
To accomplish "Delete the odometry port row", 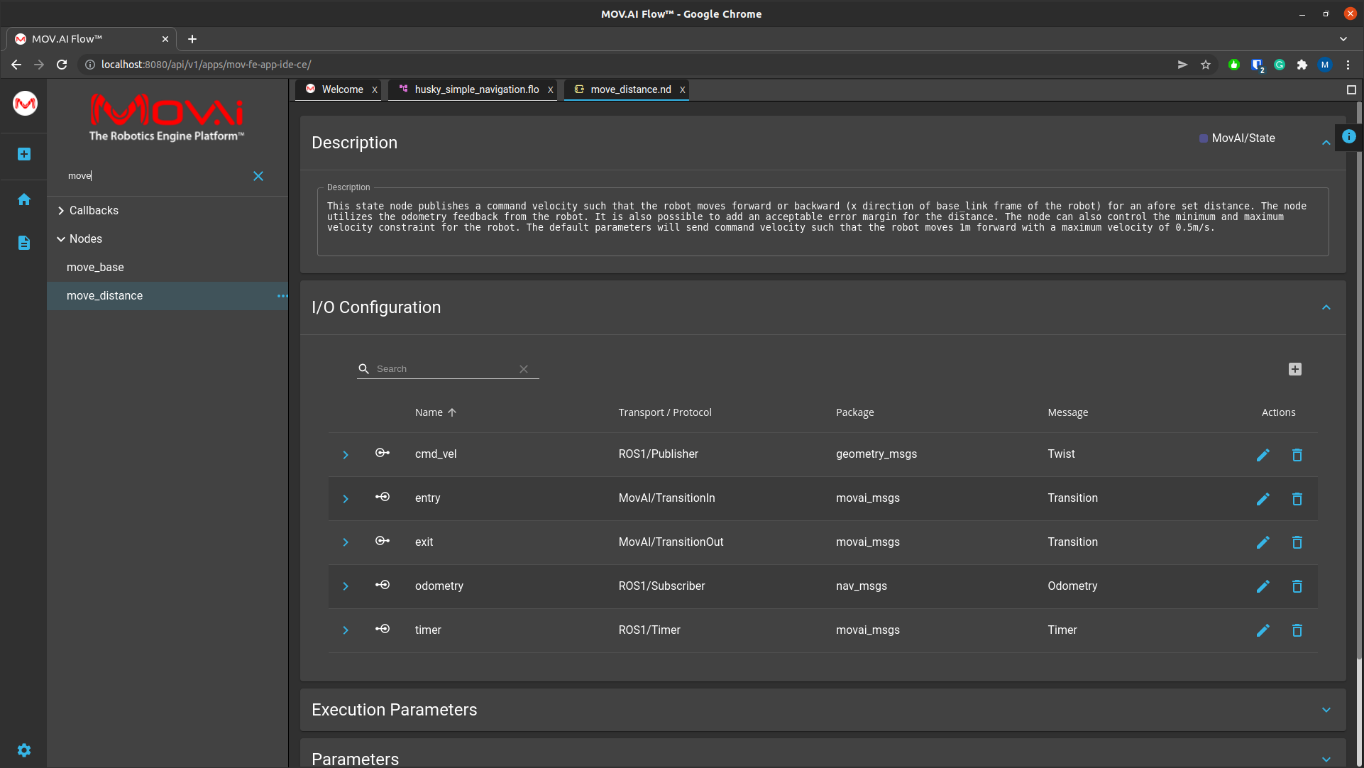I will click(x=1297, y=587).
